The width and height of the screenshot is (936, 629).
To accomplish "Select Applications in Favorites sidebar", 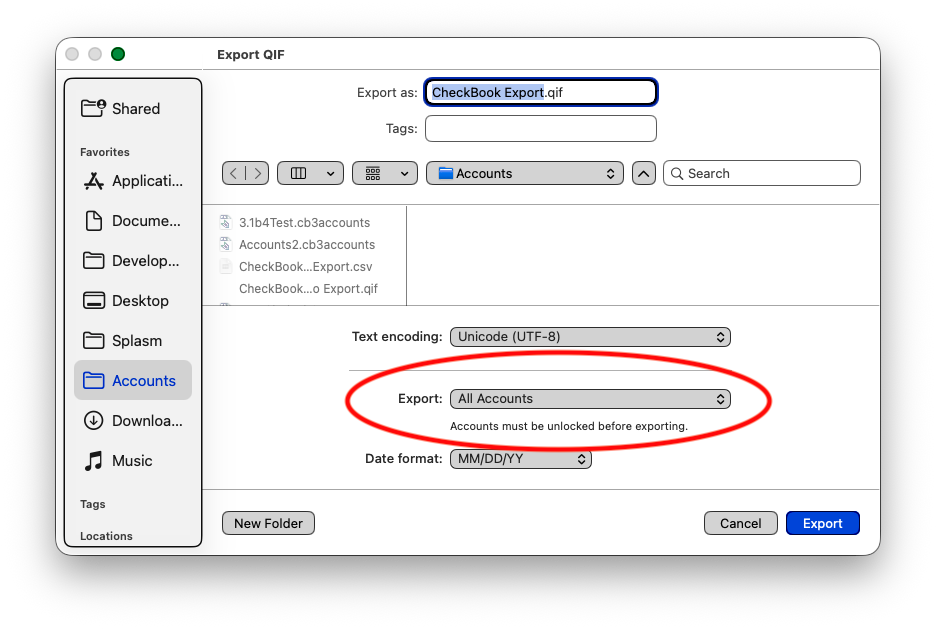I will coord(133,181).
